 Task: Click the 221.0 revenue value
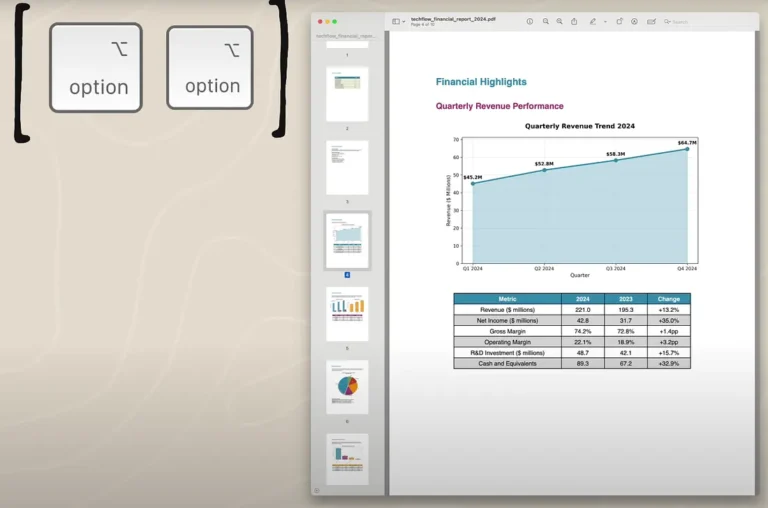click(583, 310)
